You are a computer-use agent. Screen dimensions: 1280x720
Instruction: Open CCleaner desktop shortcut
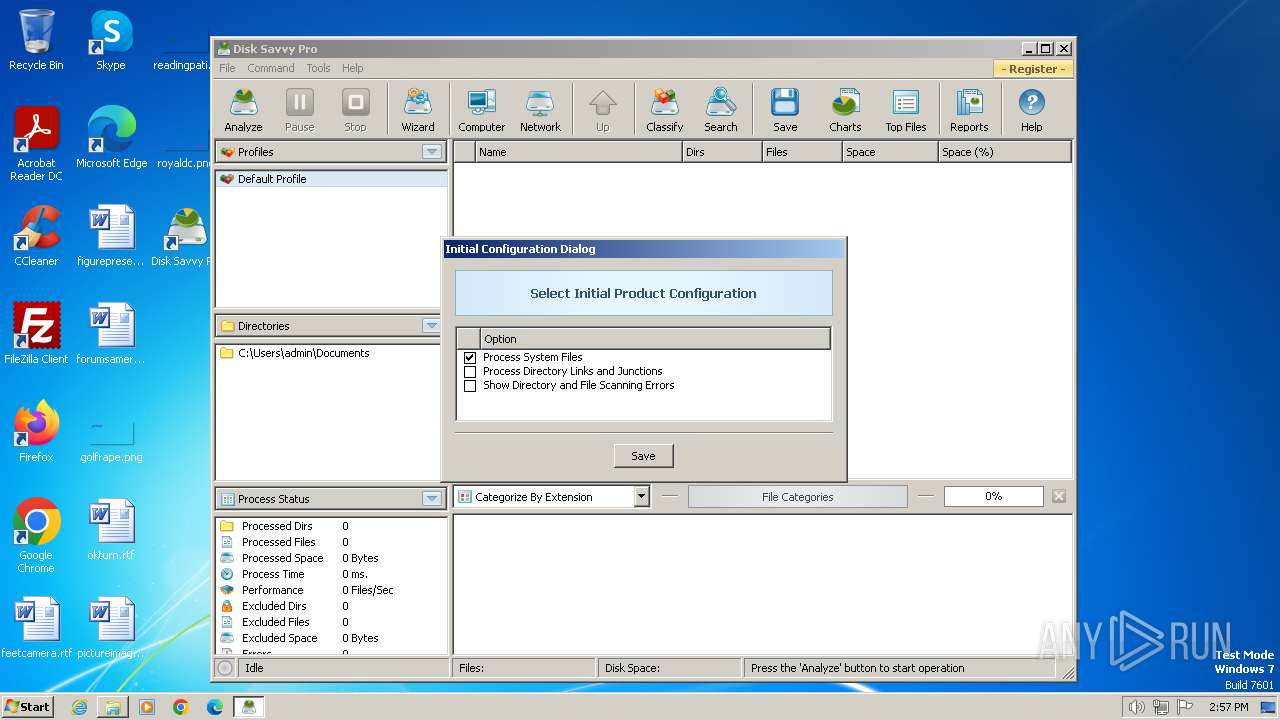pos(36,236)
